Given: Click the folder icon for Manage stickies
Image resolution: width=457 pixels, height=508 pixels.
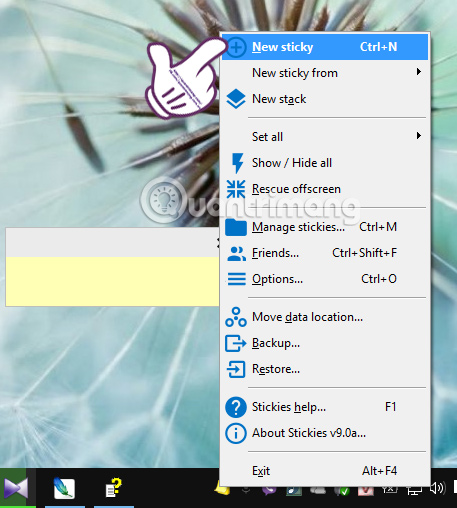Looking at the screenshot, I should point(236,227).
